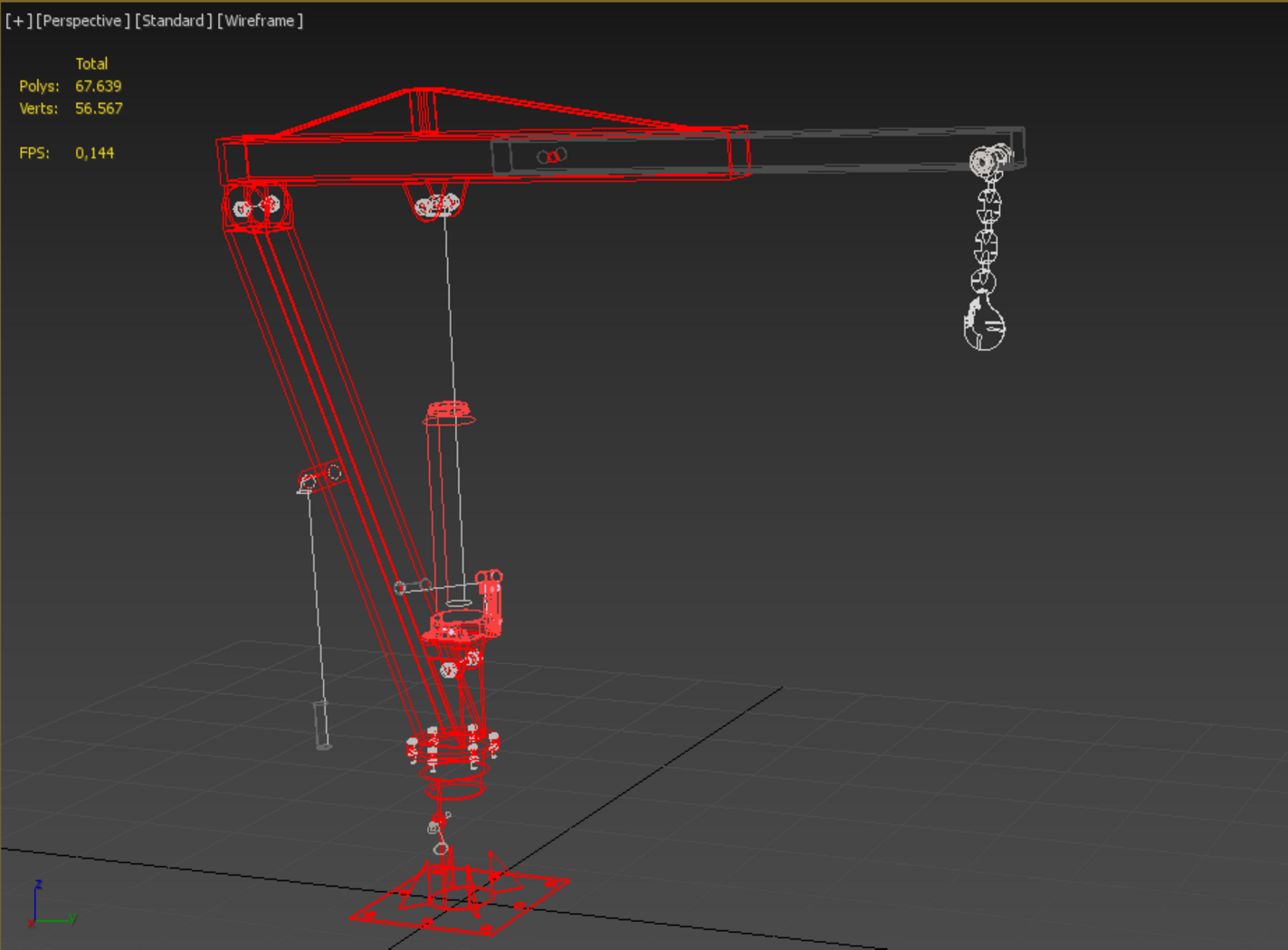Image resolution: width=1288 pixels, height=950 pixels.
Task: Click the "Polys:" statistics label
Action: [x=39, y=87]
